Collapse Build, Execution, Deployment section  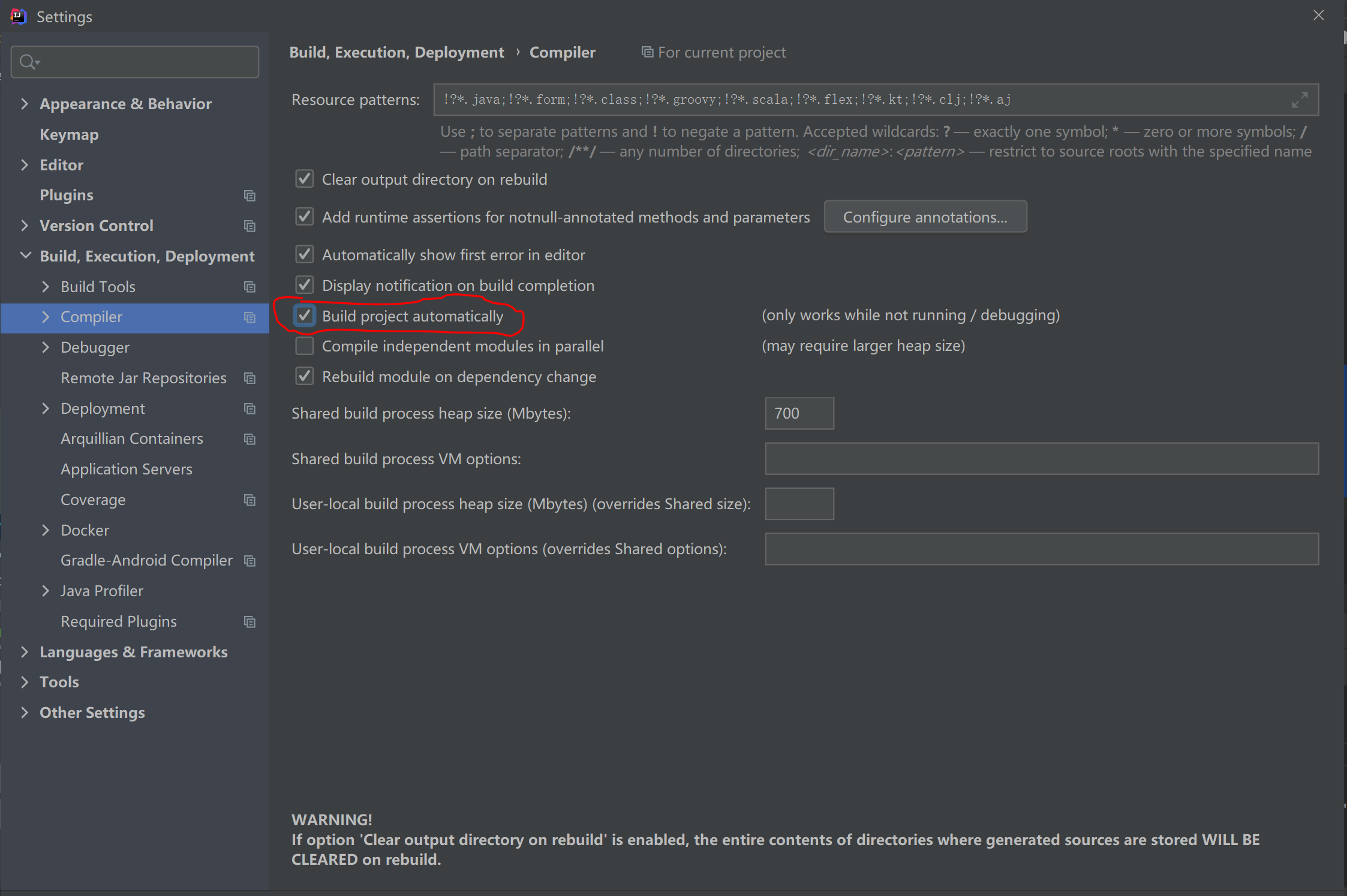(25, 255)
